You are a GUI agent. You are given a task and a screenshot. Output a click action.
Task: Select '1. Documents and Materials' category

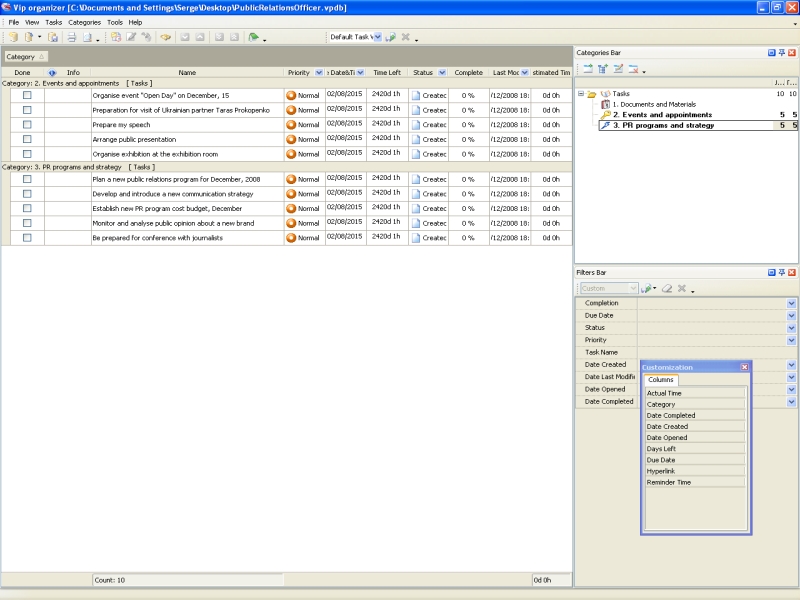tap(654, 104)
